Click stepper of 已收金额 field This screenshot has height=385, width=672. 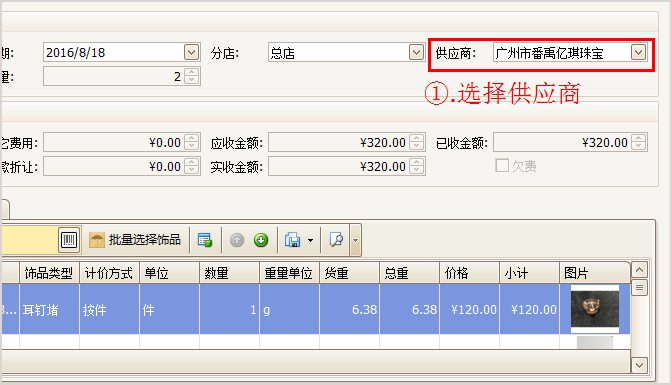coord(639,142)
